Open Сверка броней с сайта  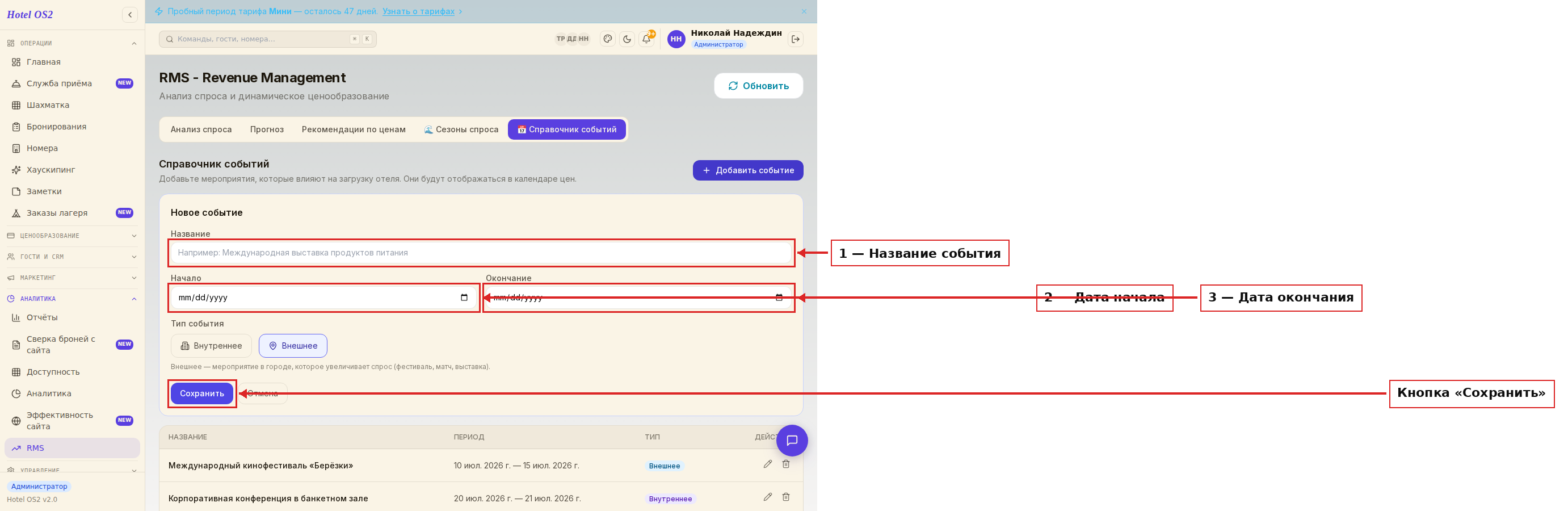[x=73, y=345]
